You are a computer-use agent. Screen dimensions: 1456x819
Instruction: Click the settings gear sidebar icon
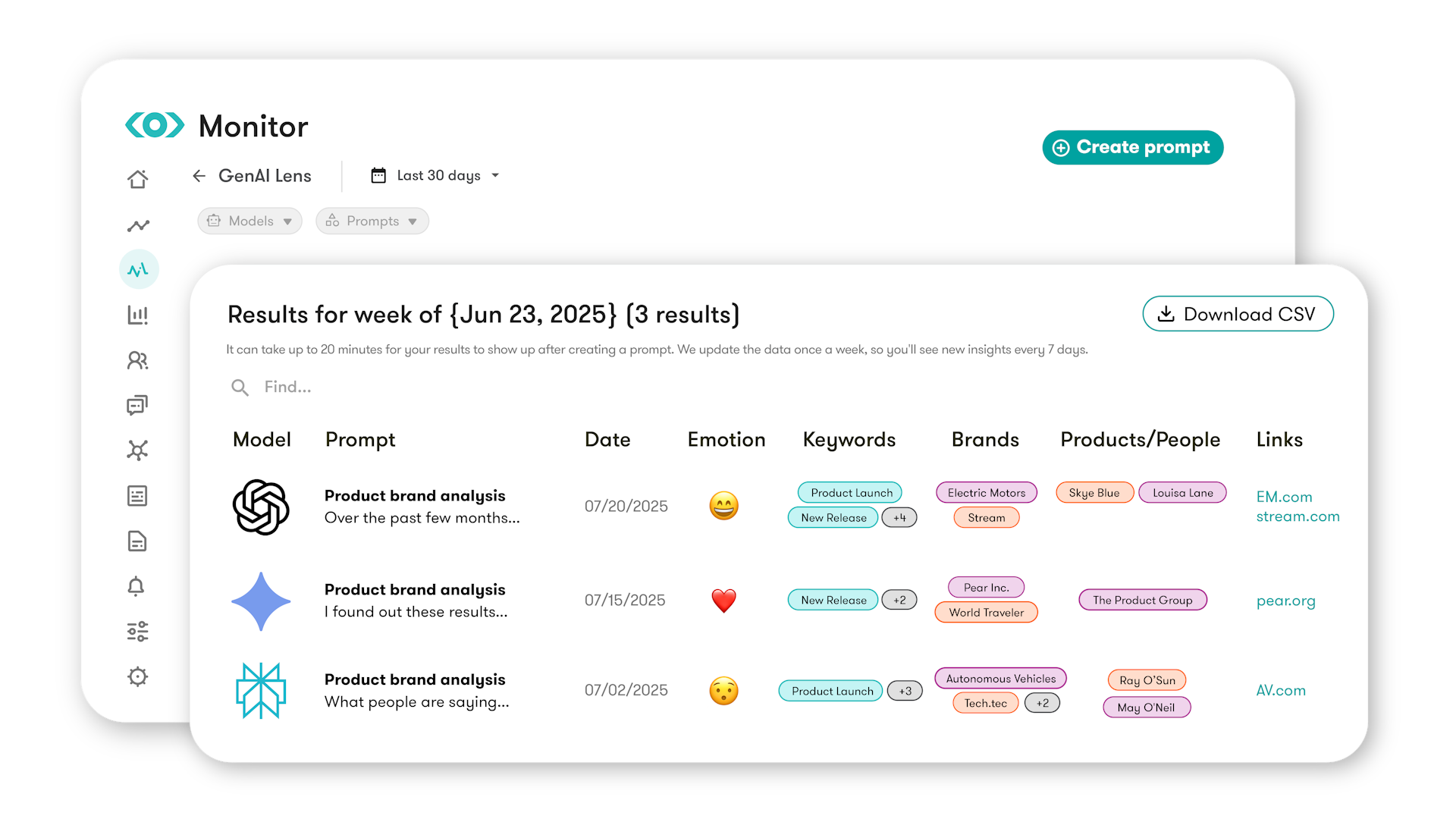pyautogui.click(x=137, y=676)
